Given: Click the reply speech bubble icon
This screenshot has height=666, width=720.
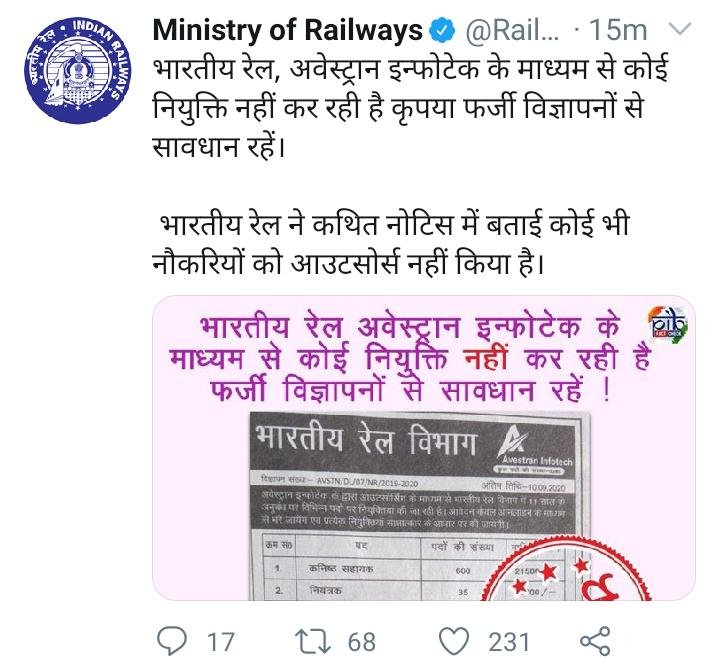Looking at the screenshot, I should click(172, 641).
